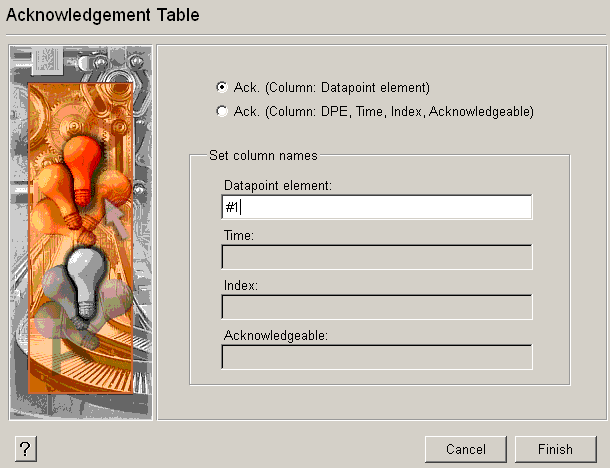
Task: Click into the Time input field
Action: (x=376, y=257)
